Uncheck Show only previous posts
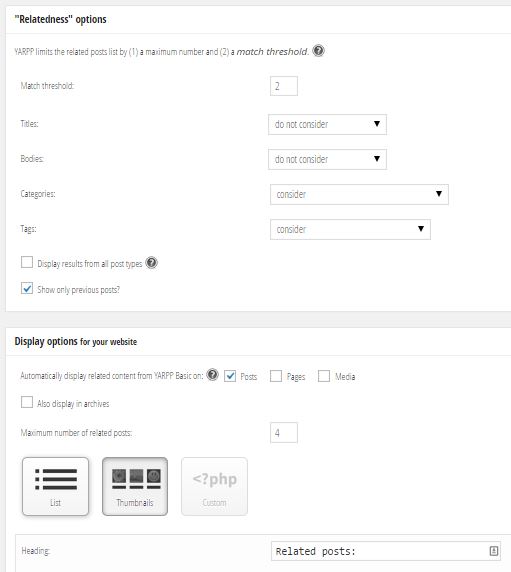 point(27,289)
